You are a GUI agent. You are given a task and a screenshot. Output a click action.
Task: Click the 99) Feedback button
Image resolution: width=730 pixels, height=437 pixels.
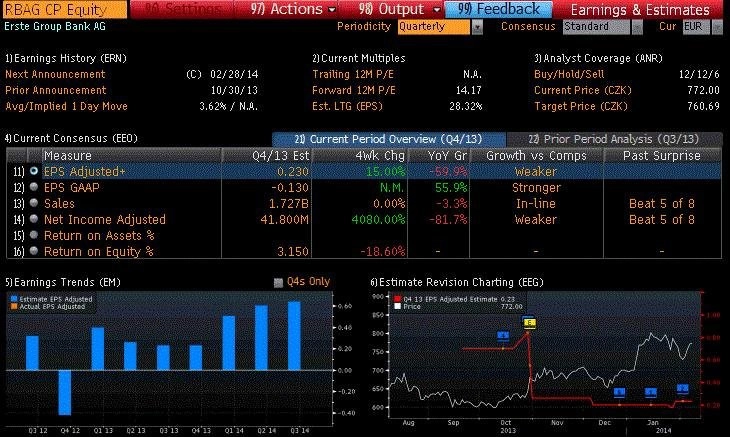(499, 9)
